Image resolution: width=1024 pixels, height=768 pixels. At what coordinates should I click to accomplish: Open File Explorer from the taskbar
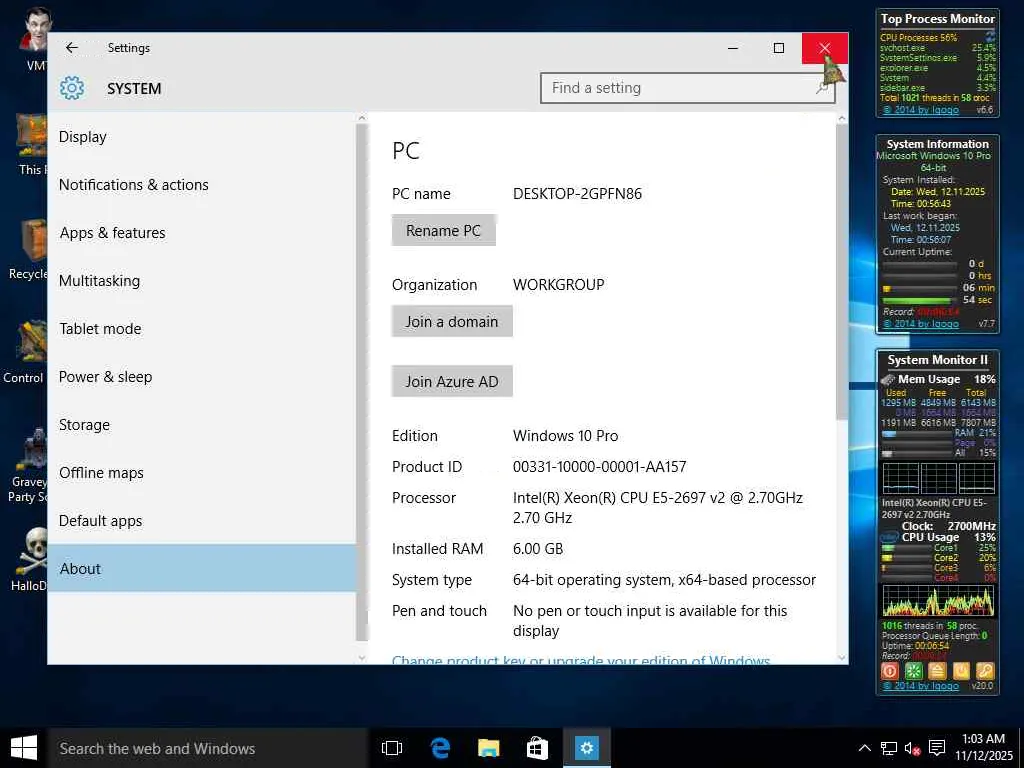pyautogui.click(x=488, y=748)
